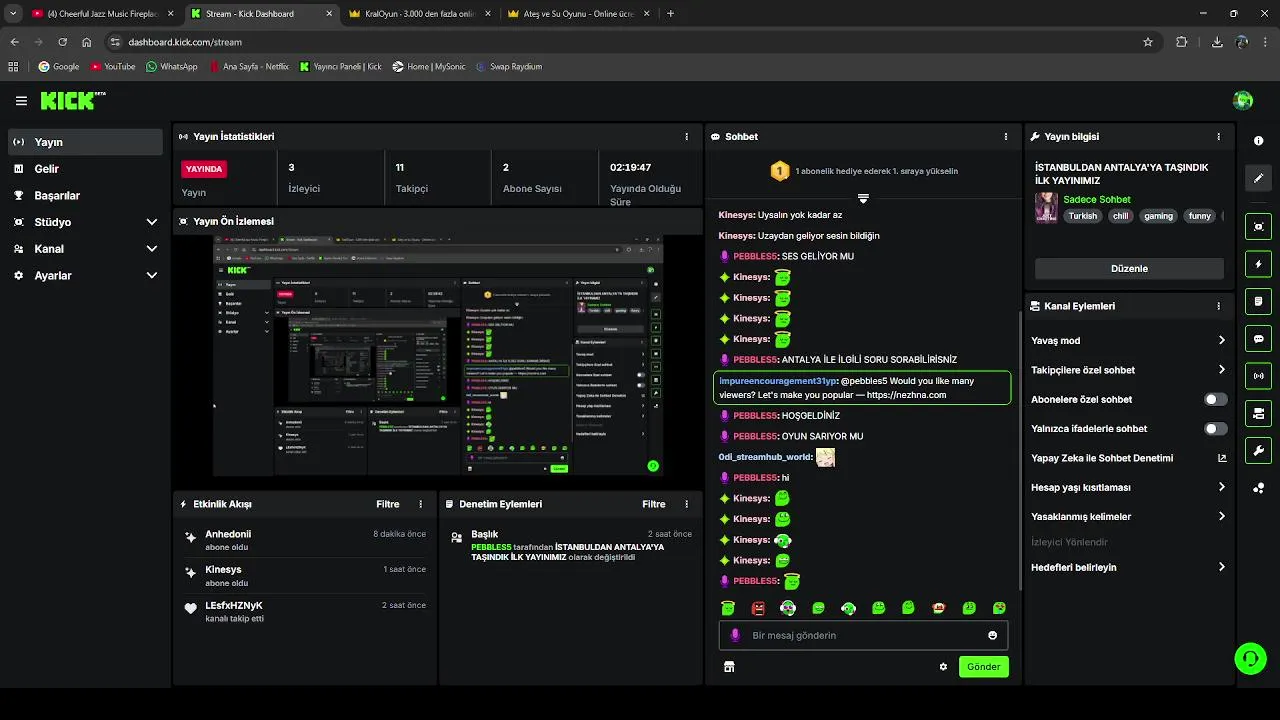
Task: Open the browser extensions puzzle icon
Action: pos(1182,42)
